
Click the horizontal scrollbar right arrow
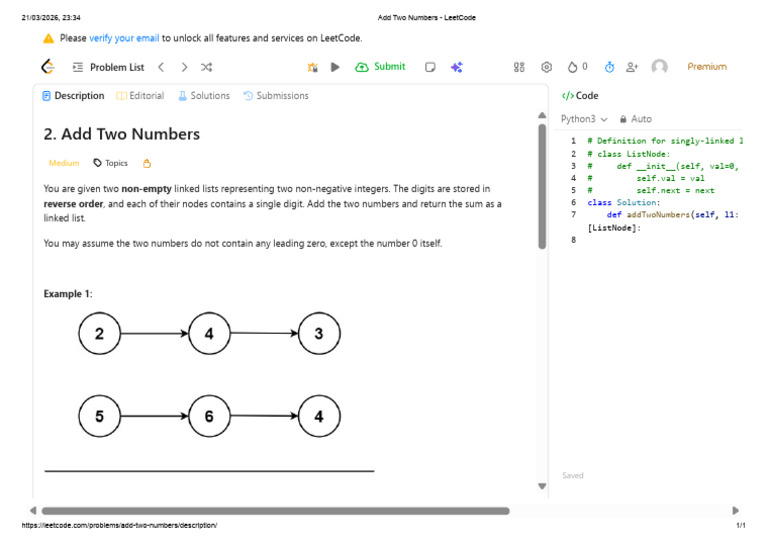tap(735, 511)
